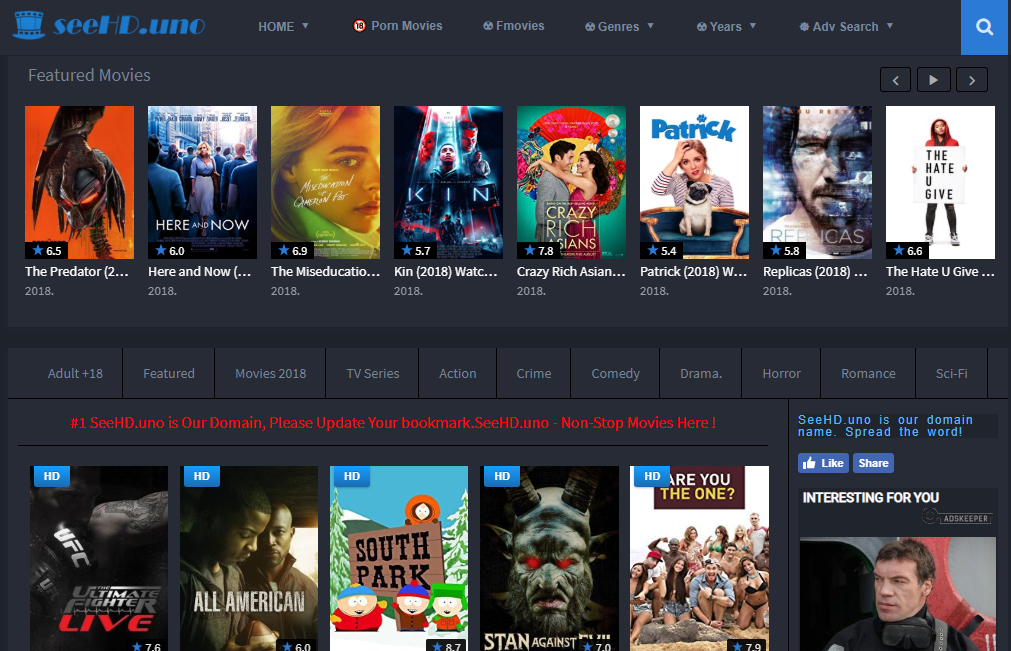The image size is (1011, 651).
Task: Open The Miseducation movie title link
Action: coord(325,271)
